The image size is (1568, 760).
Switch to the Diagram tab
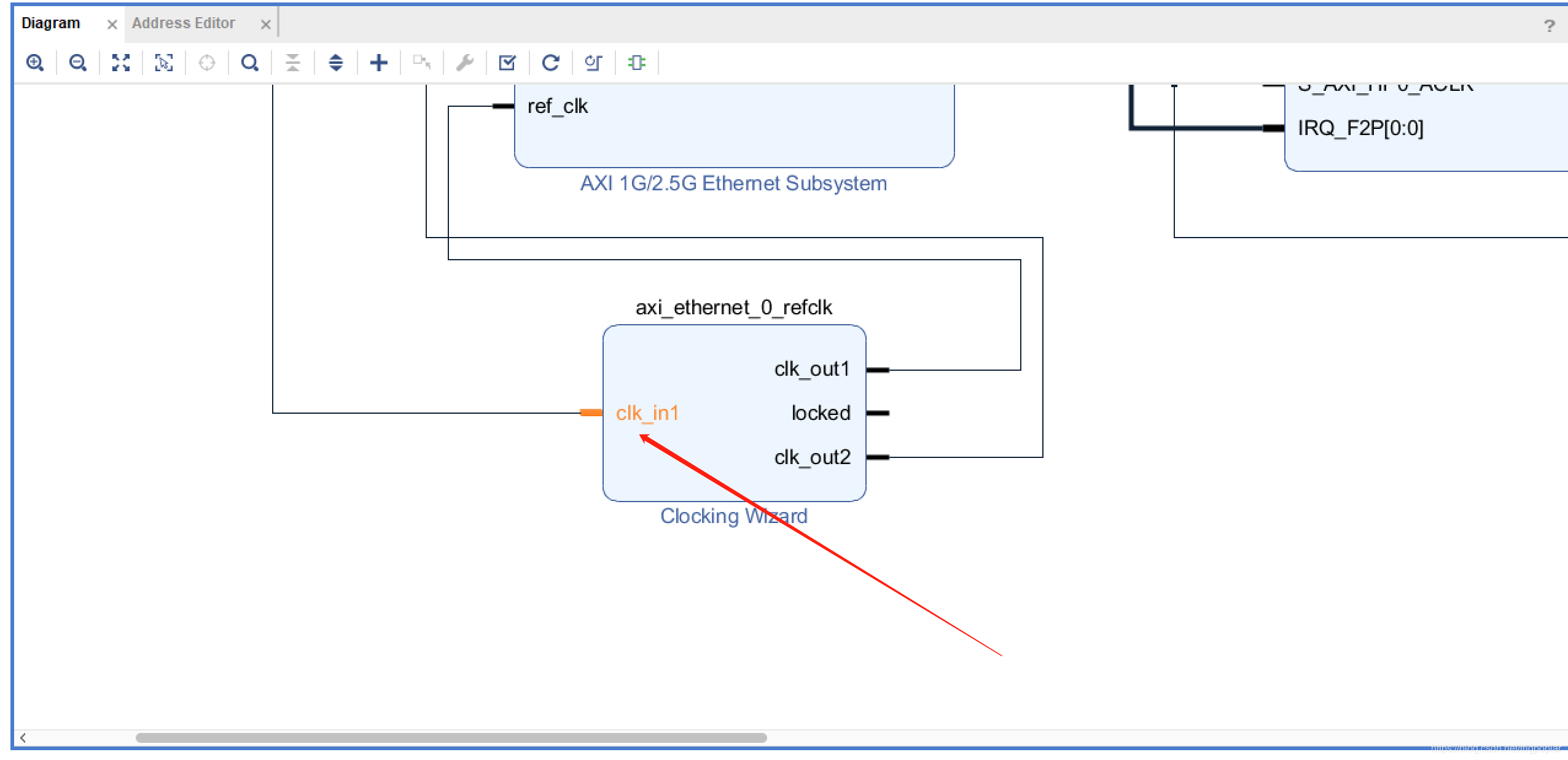pyautogui.click(x=51, y=23)
